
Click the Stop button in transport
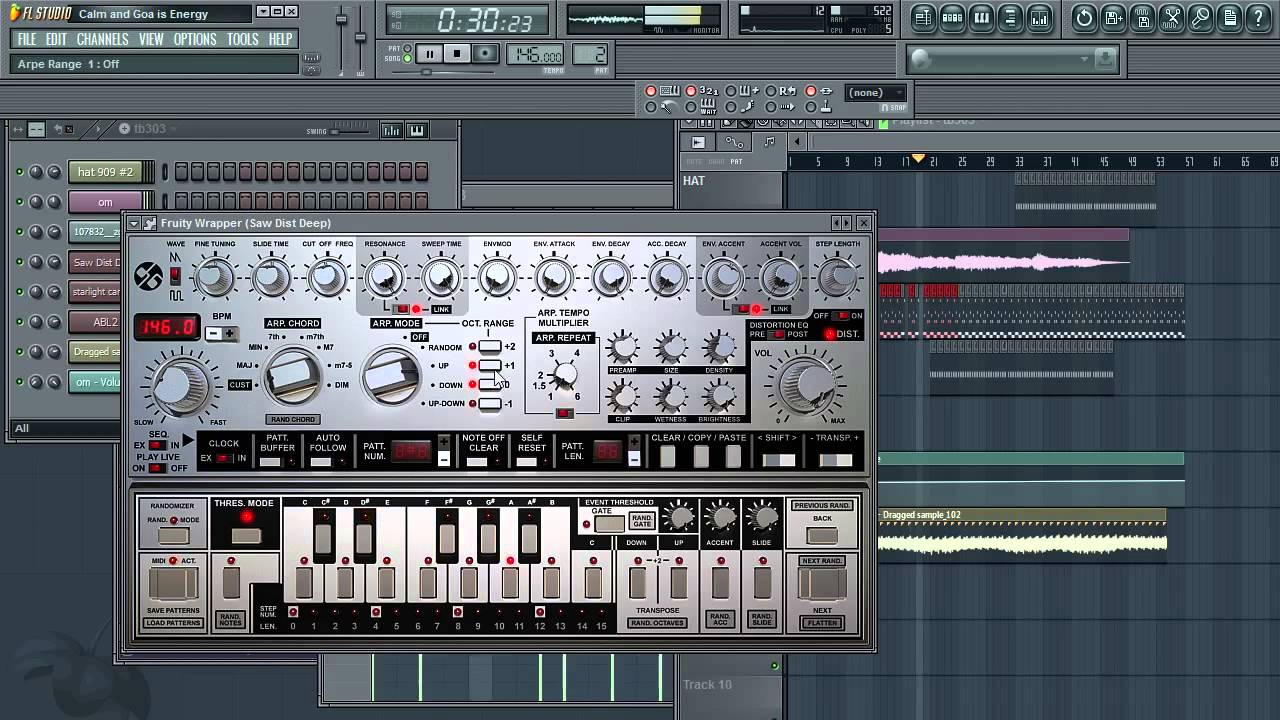457,54
